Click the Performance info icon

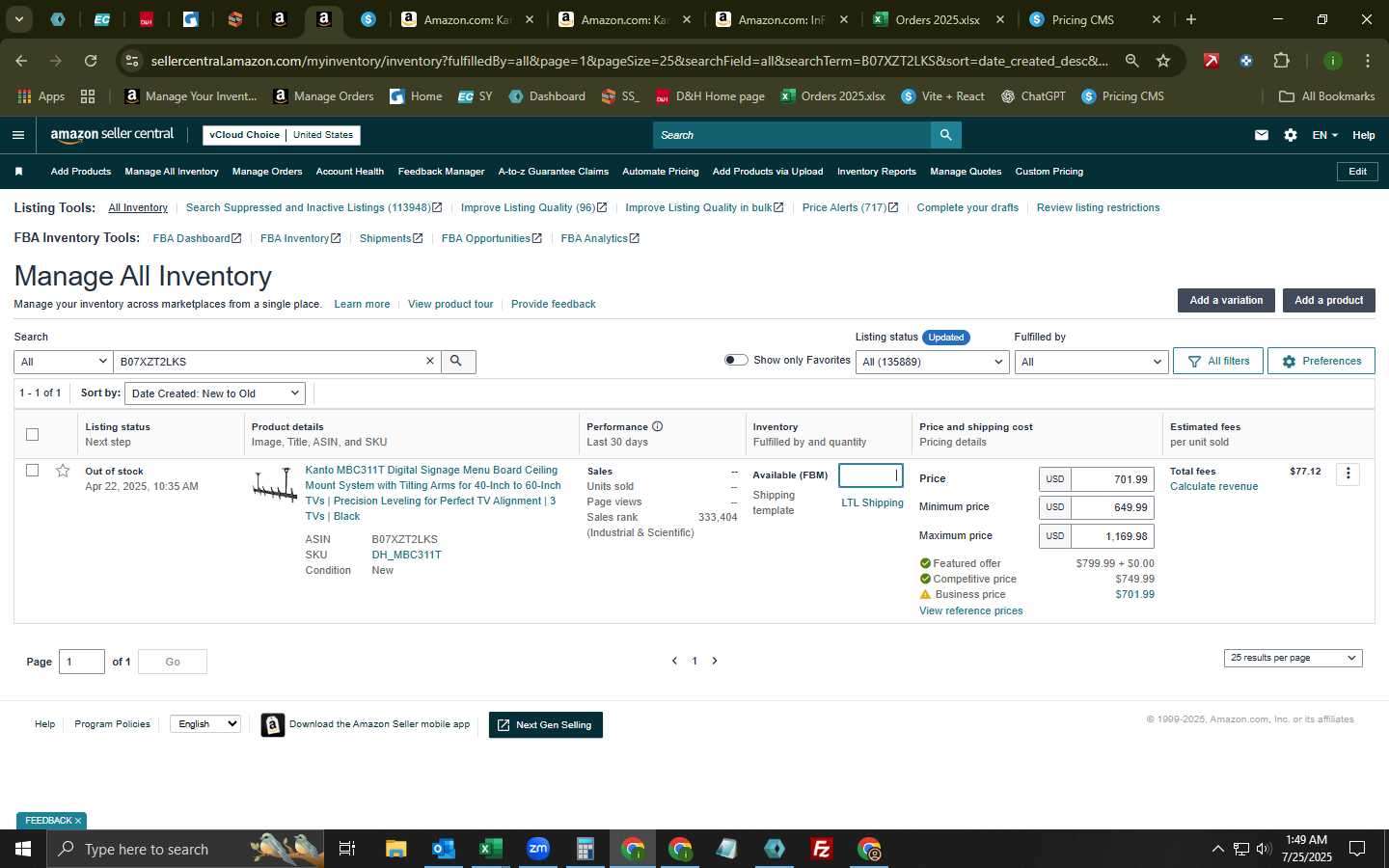(x=657, y=426)
